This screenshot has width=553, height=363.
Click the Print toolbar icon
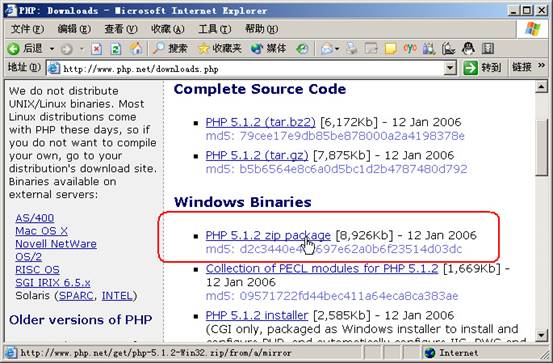point(351,48)
